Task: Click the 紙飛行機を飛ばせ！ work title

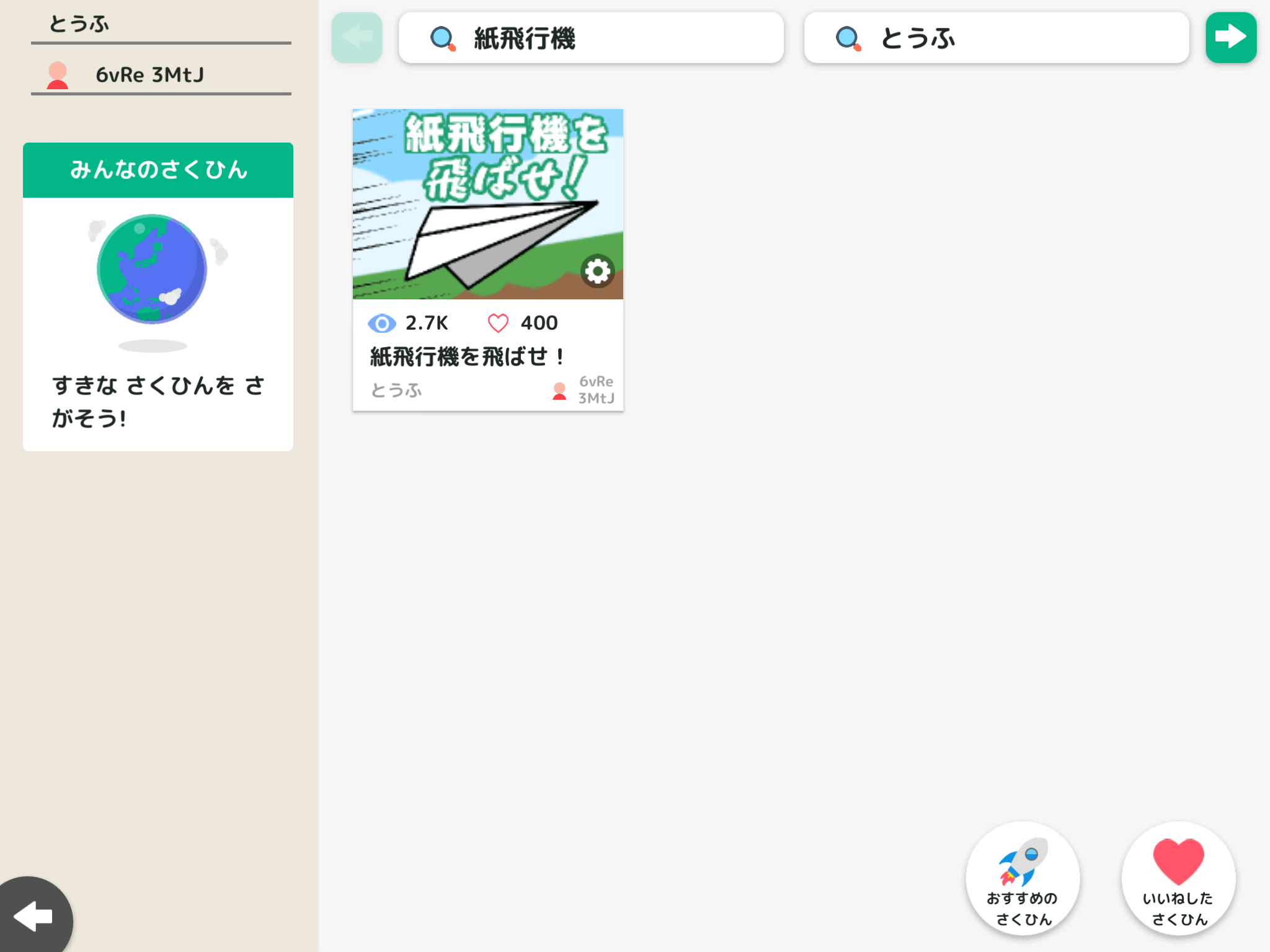Action: [466, 357]
